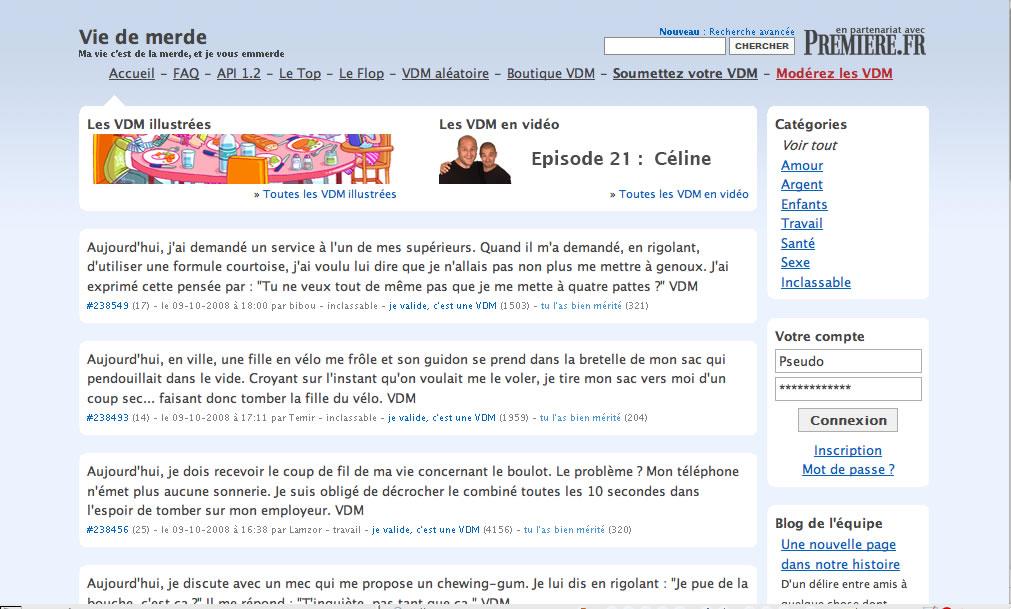Focus the search text field

665,46
